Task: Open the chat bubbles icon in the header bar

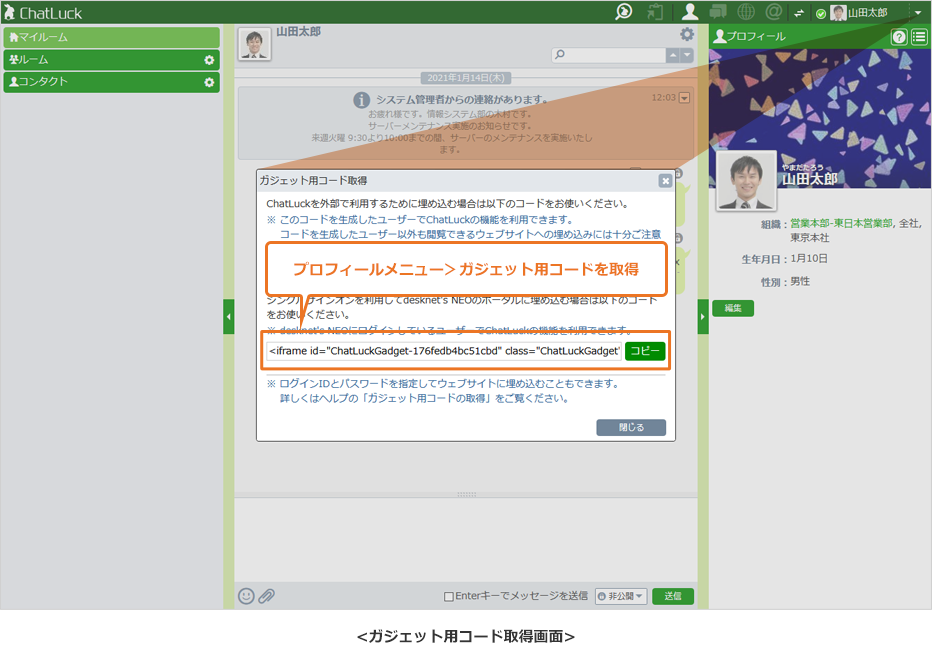Action: pos(718,12)
